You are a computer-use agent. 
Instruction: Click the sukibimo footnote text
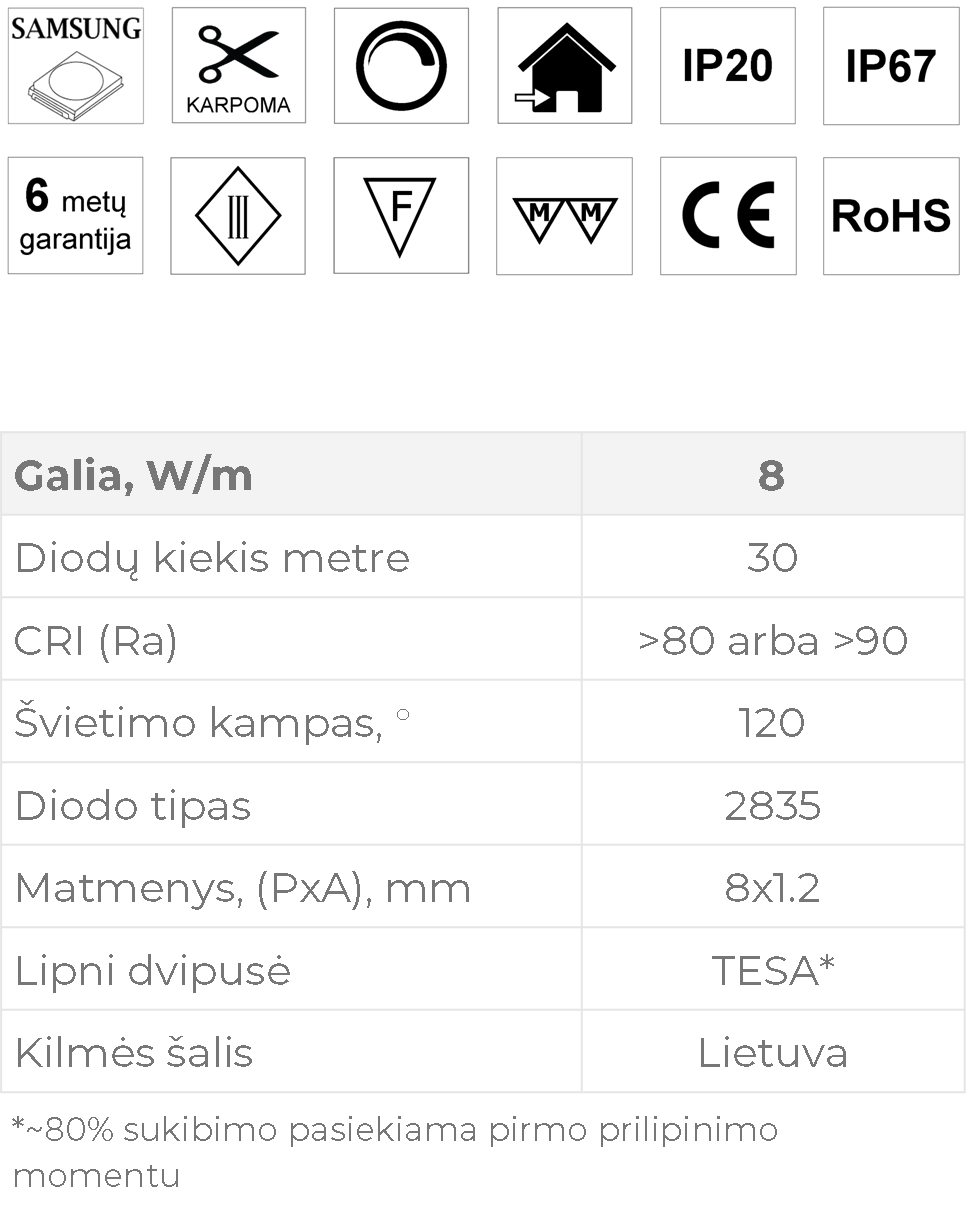pyautogui.click(x=395, y=1152)
